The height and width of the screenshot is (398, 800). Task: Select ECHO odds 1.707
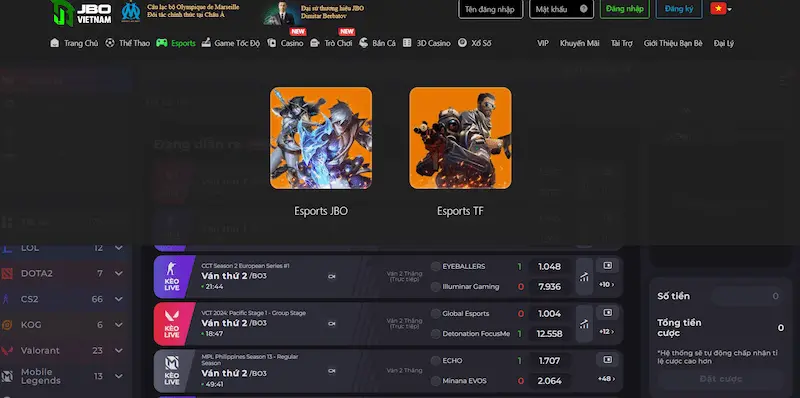click(x=549, y=361)
